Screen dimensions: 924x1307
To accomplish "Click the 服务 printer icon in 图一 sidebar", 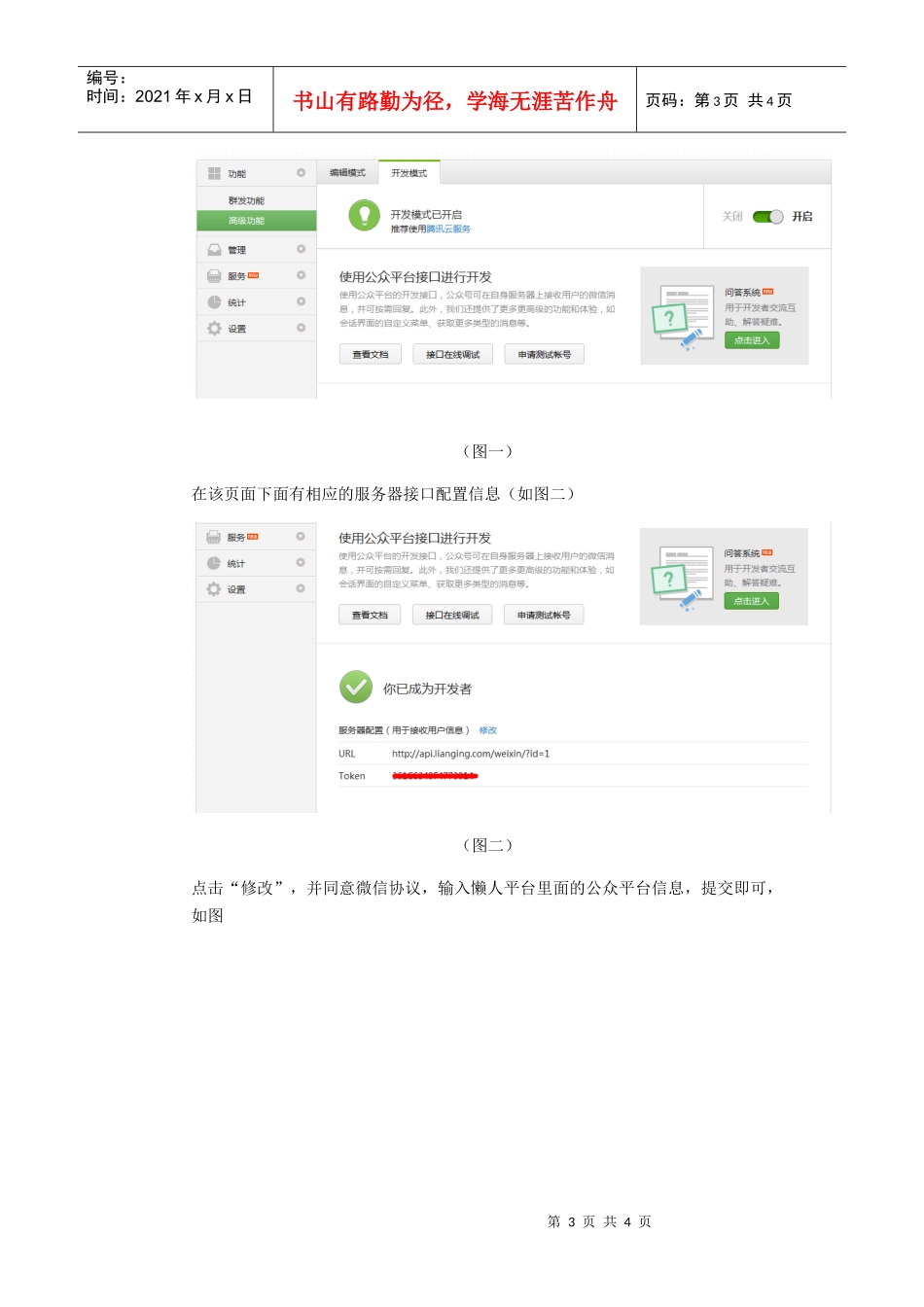I will click(x=214, y=276).
